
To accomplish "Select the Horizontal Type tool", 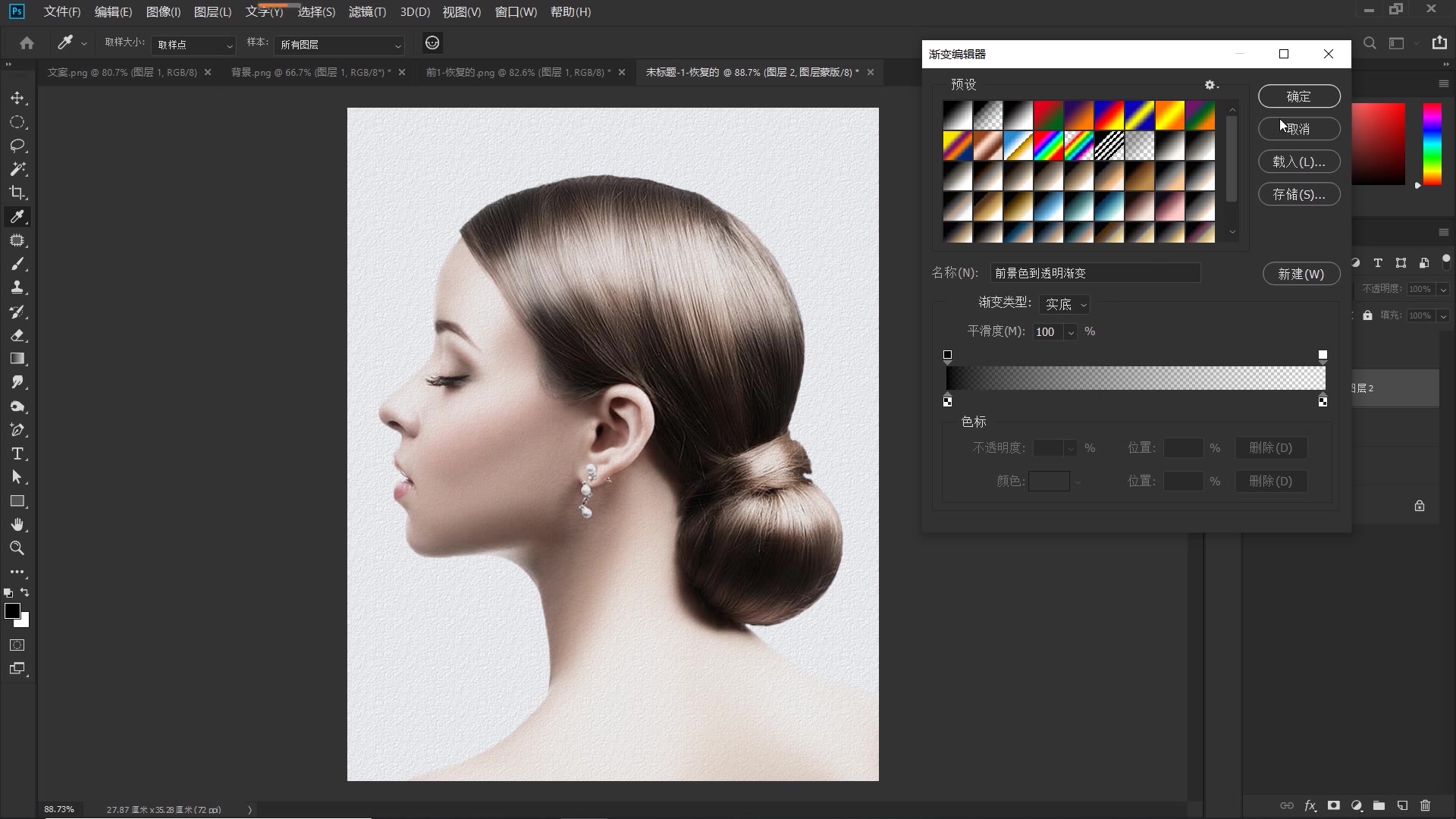I will (17, 454).
